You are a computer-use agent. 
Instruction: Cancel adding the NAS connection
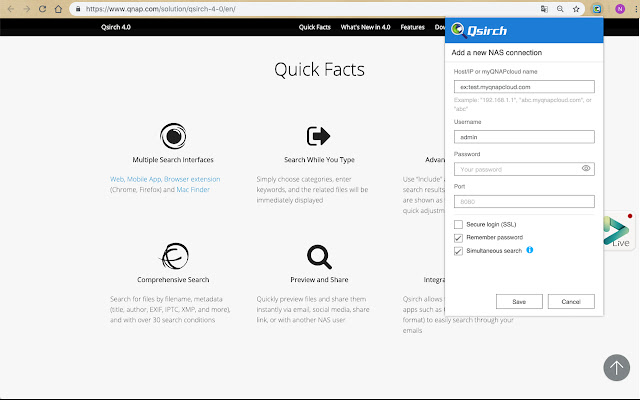571,301
